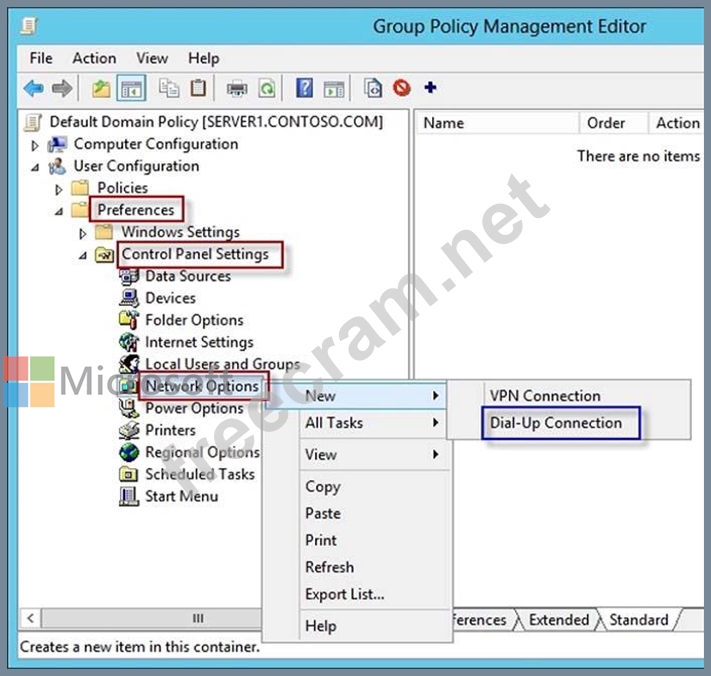
Task: Click the Refresh toolbar icon
Action: point(267,88)
